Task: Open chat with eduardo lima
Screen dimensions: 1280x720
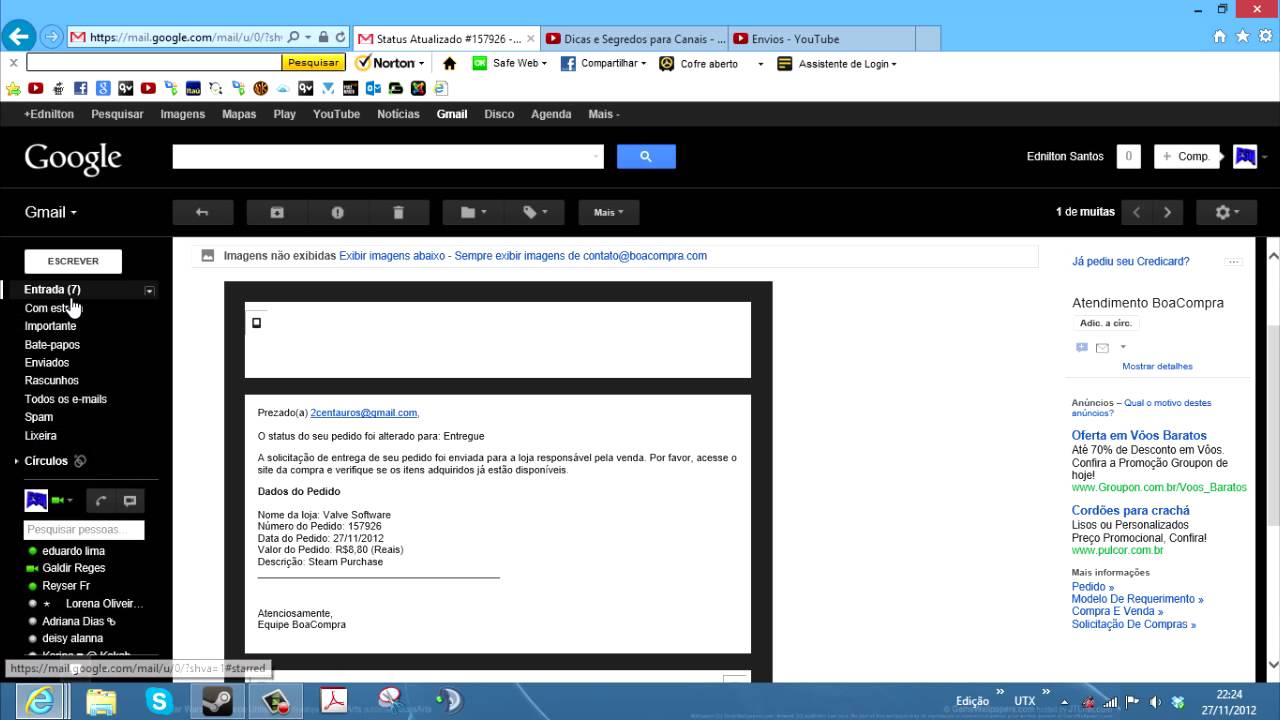Action: coord(73,551)
